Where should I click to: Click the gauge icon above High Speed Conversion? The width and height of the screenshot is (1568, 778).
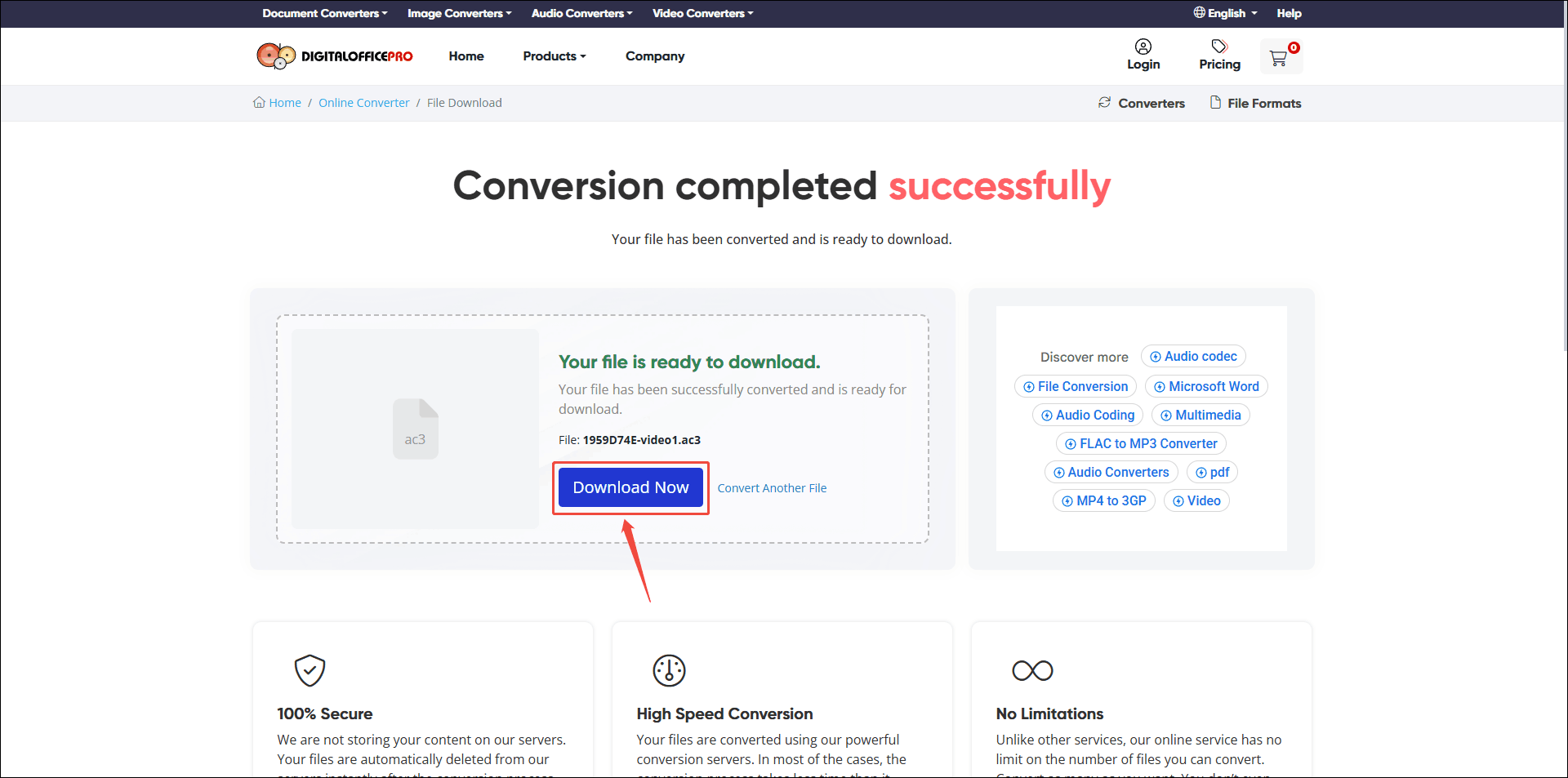(669, 670)
